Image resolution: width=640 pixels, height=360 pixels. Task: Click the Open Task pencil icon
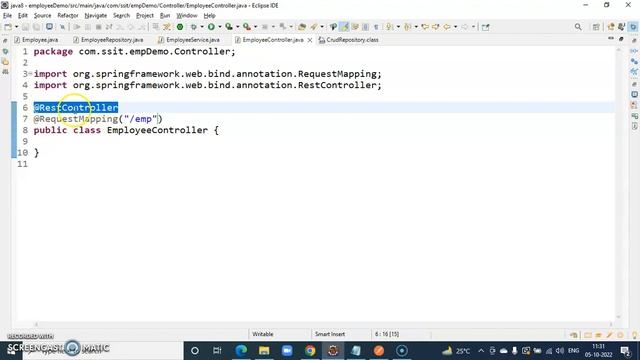point(314,27)
